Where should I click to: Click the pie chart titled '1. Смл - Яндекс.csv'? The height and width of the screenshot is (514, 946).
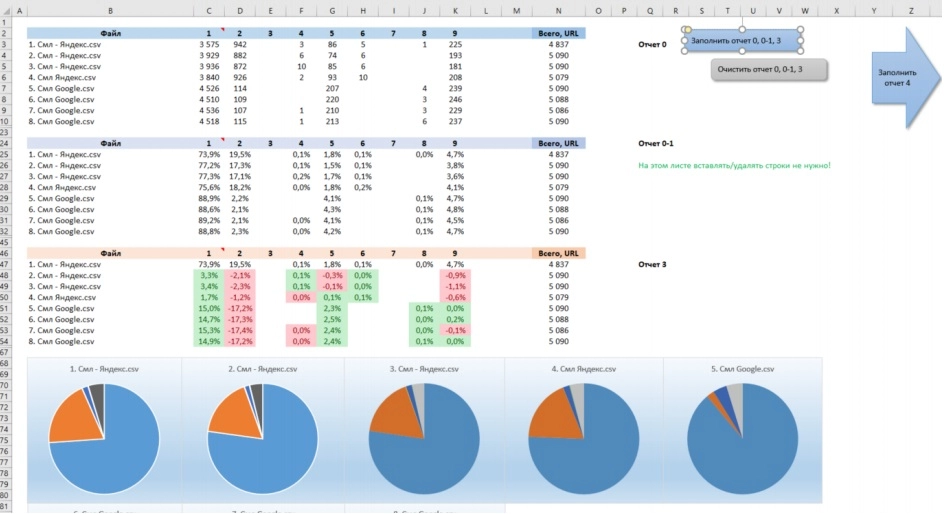(x=104, y=439)
